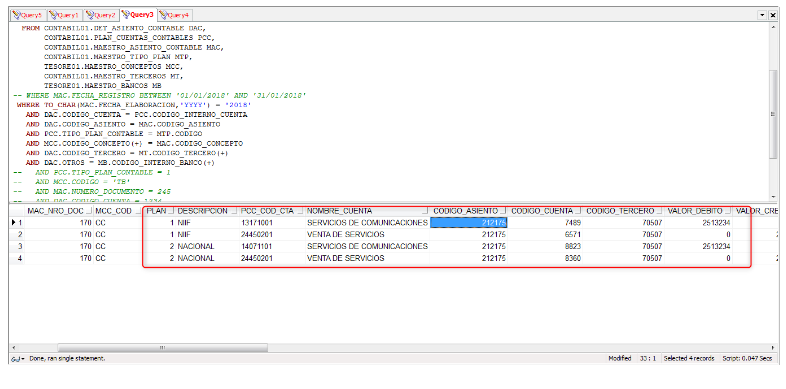
Task: Click NIF cell in row 2
Action: 206,235
